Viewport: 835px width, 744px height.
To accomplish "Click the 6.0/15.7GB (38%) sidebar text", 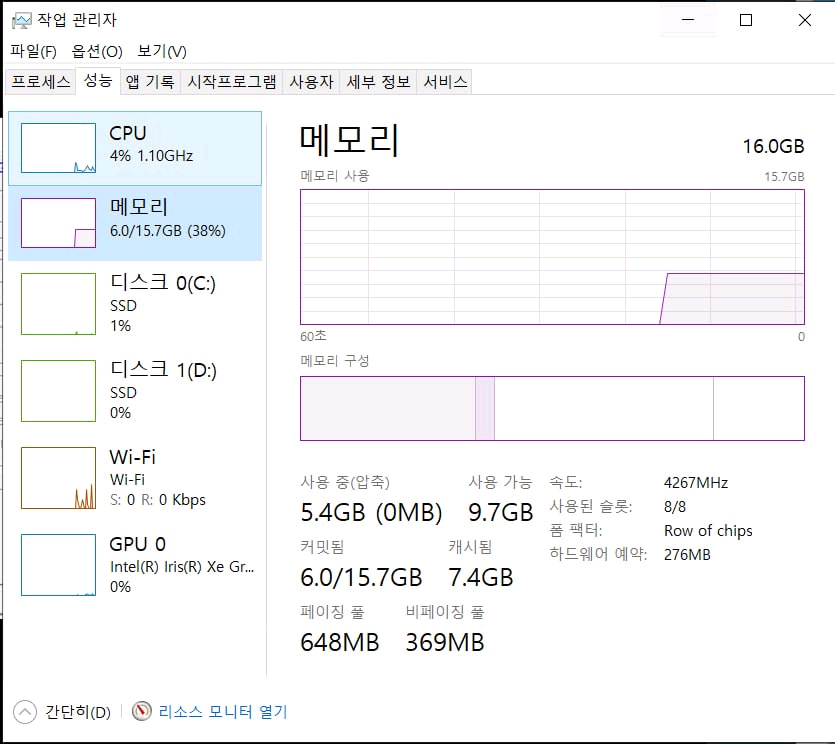I will tap(168, 231).
